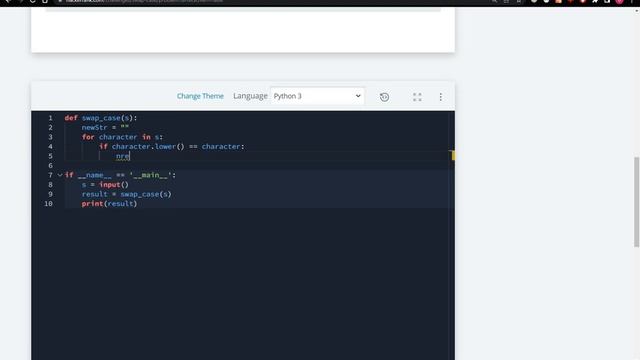
Task: Switch the editor to fullscreen mode
Action: point(417,97)
